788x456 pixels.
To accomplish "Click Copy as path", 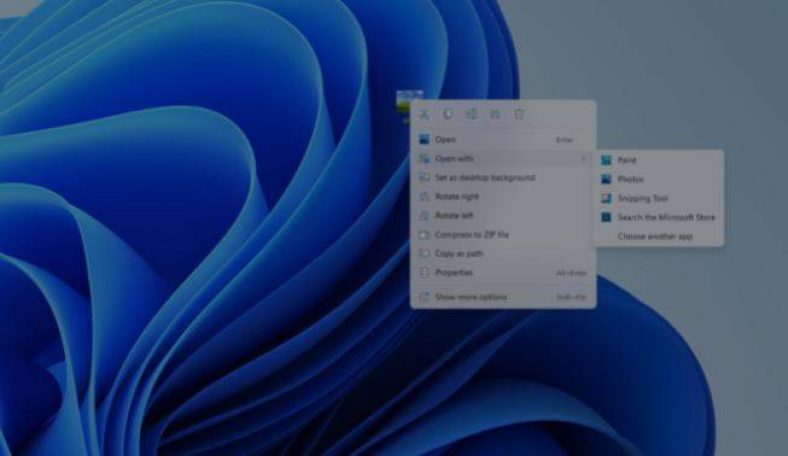I will pyautogui.click(x=503, y=254).
